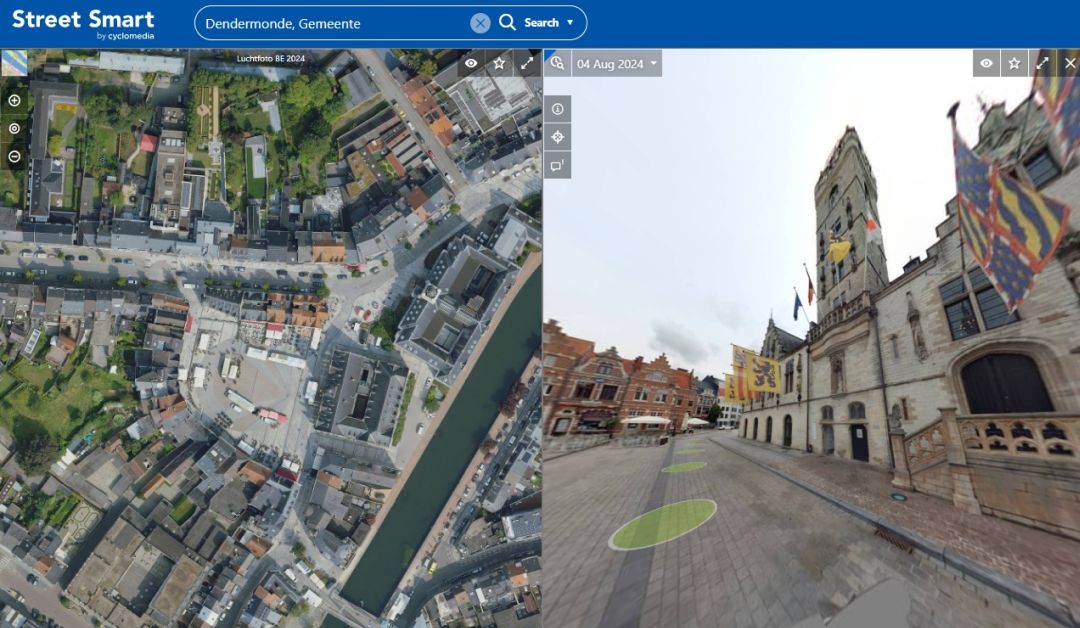1080x628 pixels.
Task: Bookmark the aerial map with star
Action: tap(499, 63)
